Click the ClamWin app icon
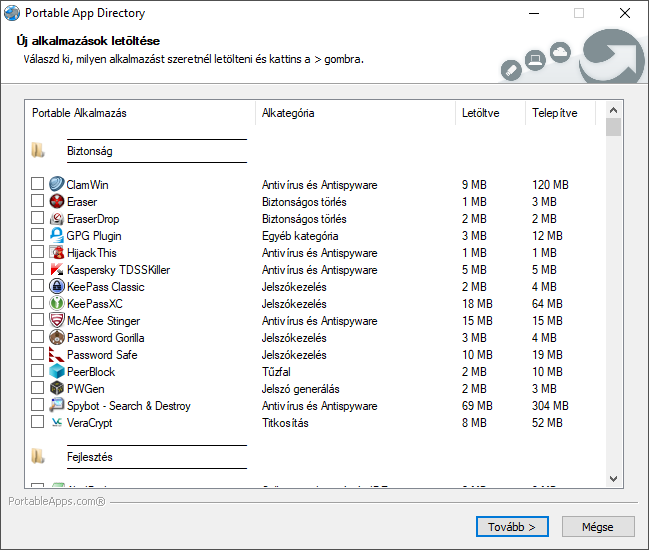The width and height of the screenshot is (649, 550). click(57, 184)
